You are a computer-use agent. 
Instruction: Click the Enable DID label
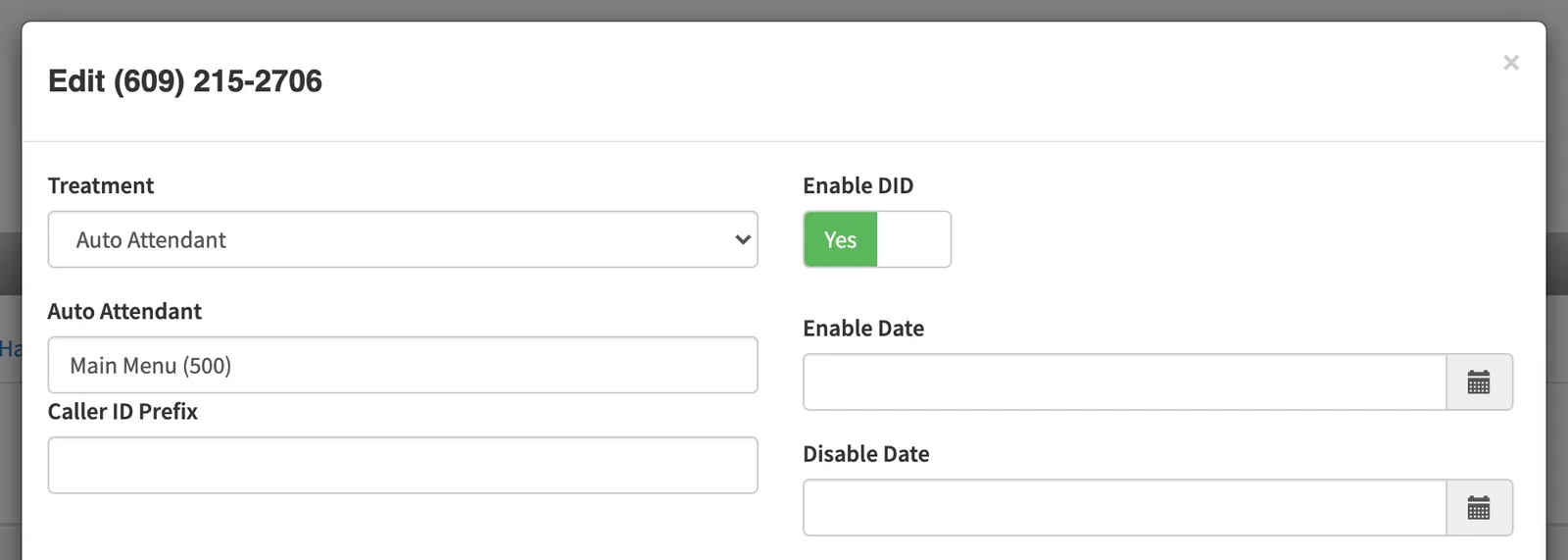858,185
